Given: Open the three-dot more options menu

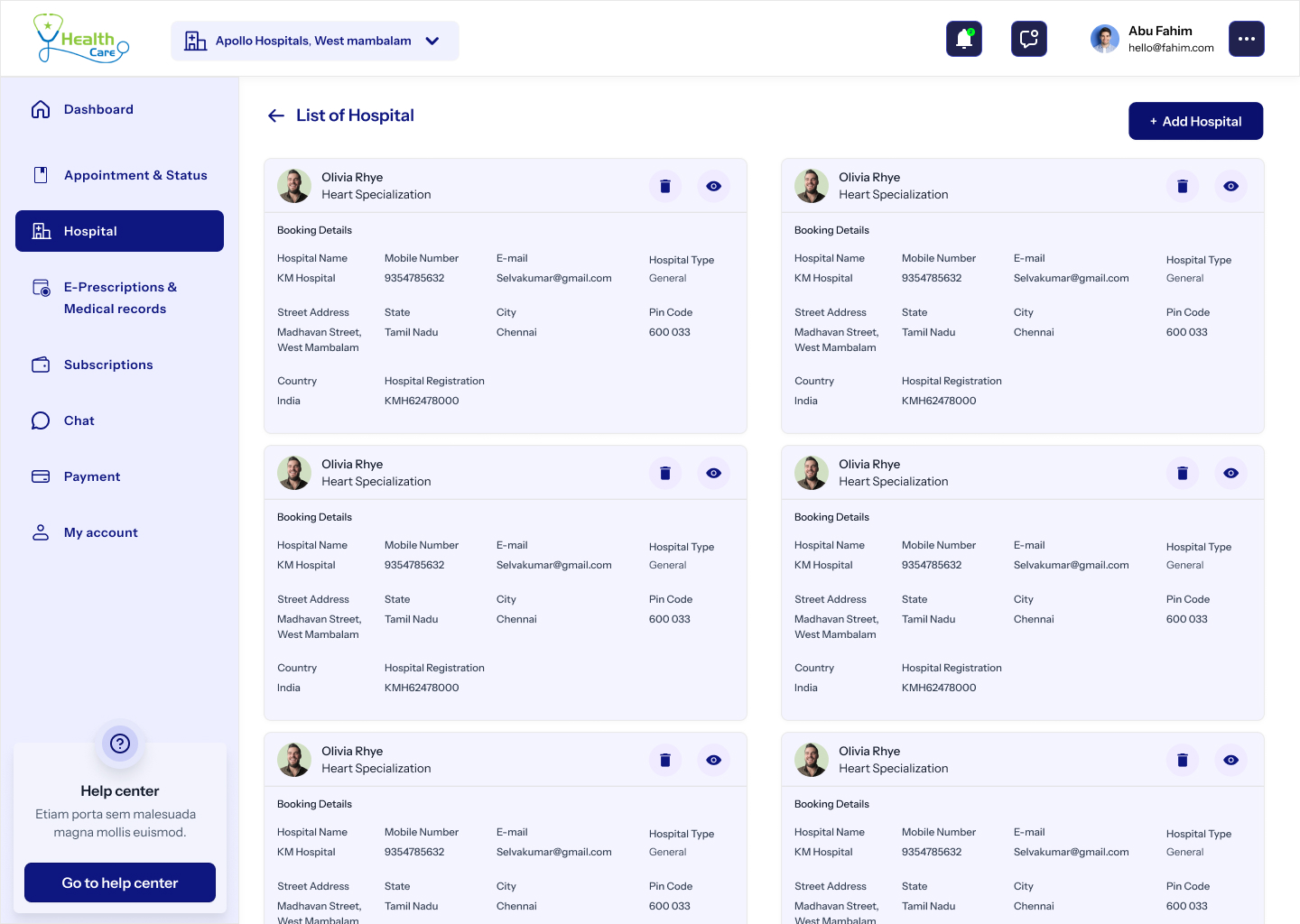Looking at the screenshot, I should 1247,39.
